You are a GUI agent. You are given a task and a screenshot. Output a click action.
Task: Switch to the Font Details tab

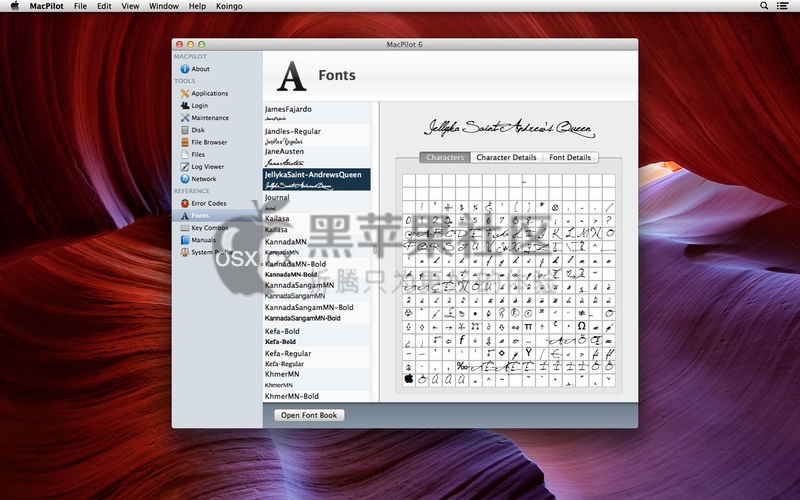point(570,157)
